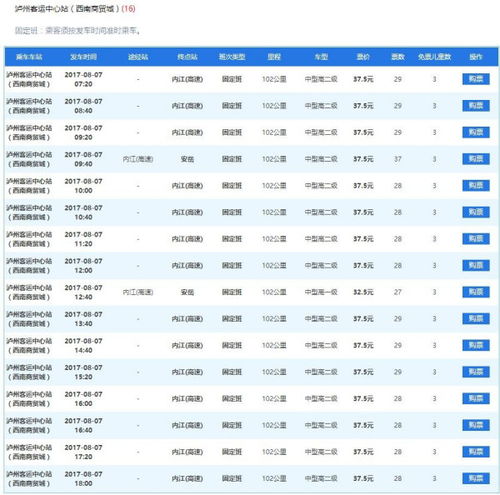Select 安岳 destination in the 09:40 row
Viewport: 500px width, 495px height.
coord(187,159)
